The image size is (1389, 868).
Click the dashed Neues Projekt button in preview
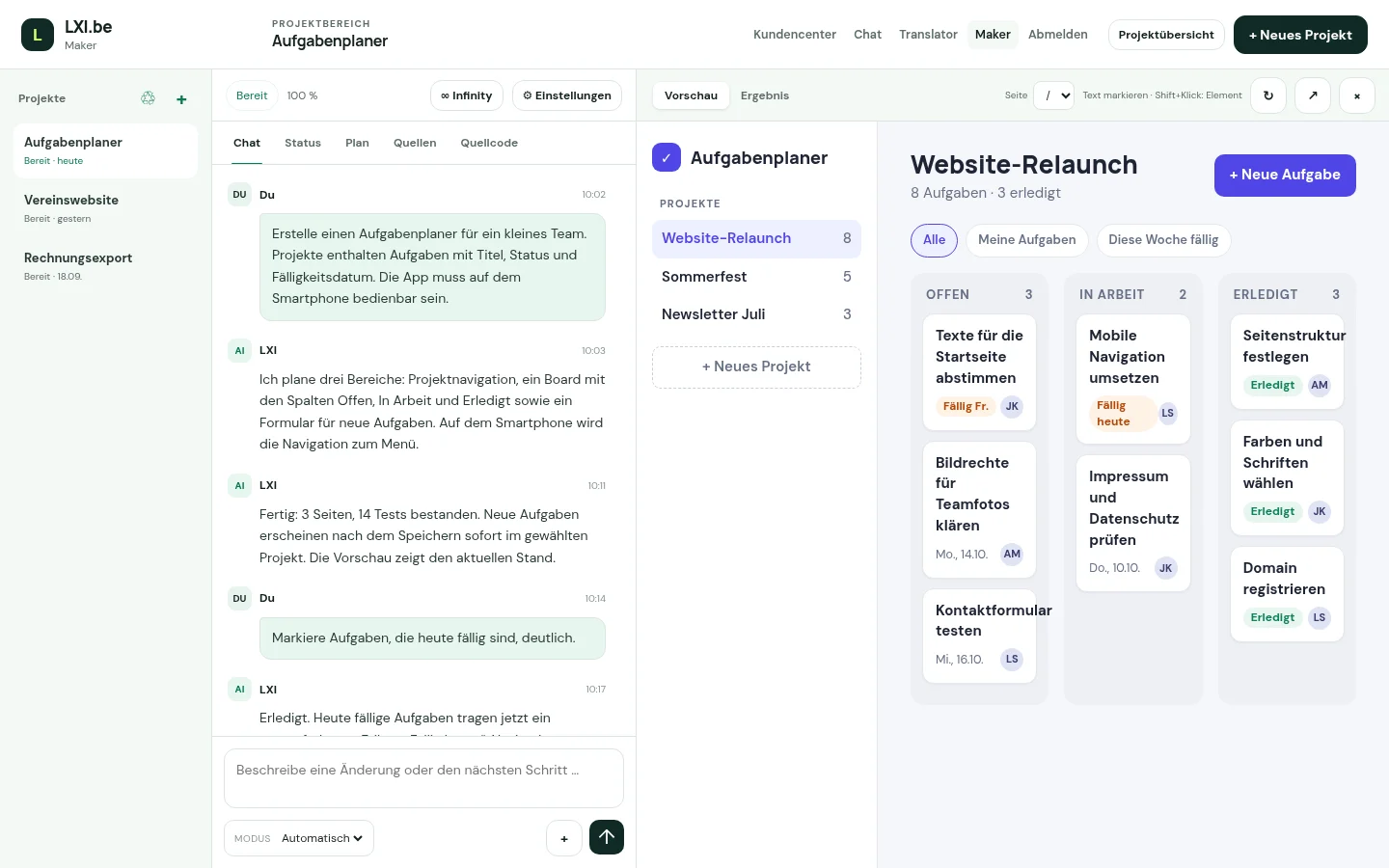pos(756,366)
